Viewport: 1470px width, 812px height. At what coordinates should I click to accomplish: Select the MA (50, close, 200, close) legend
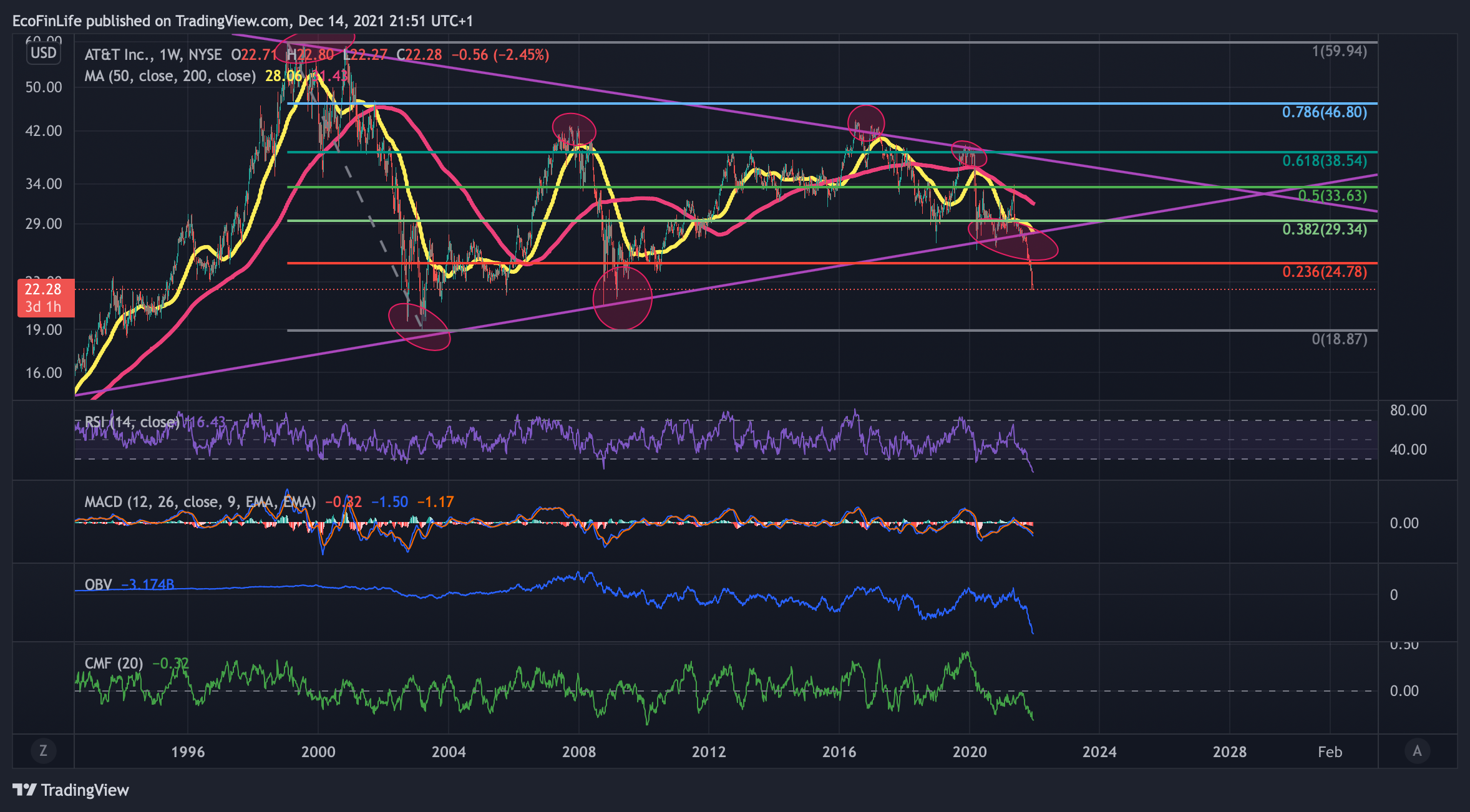point(170,76)
